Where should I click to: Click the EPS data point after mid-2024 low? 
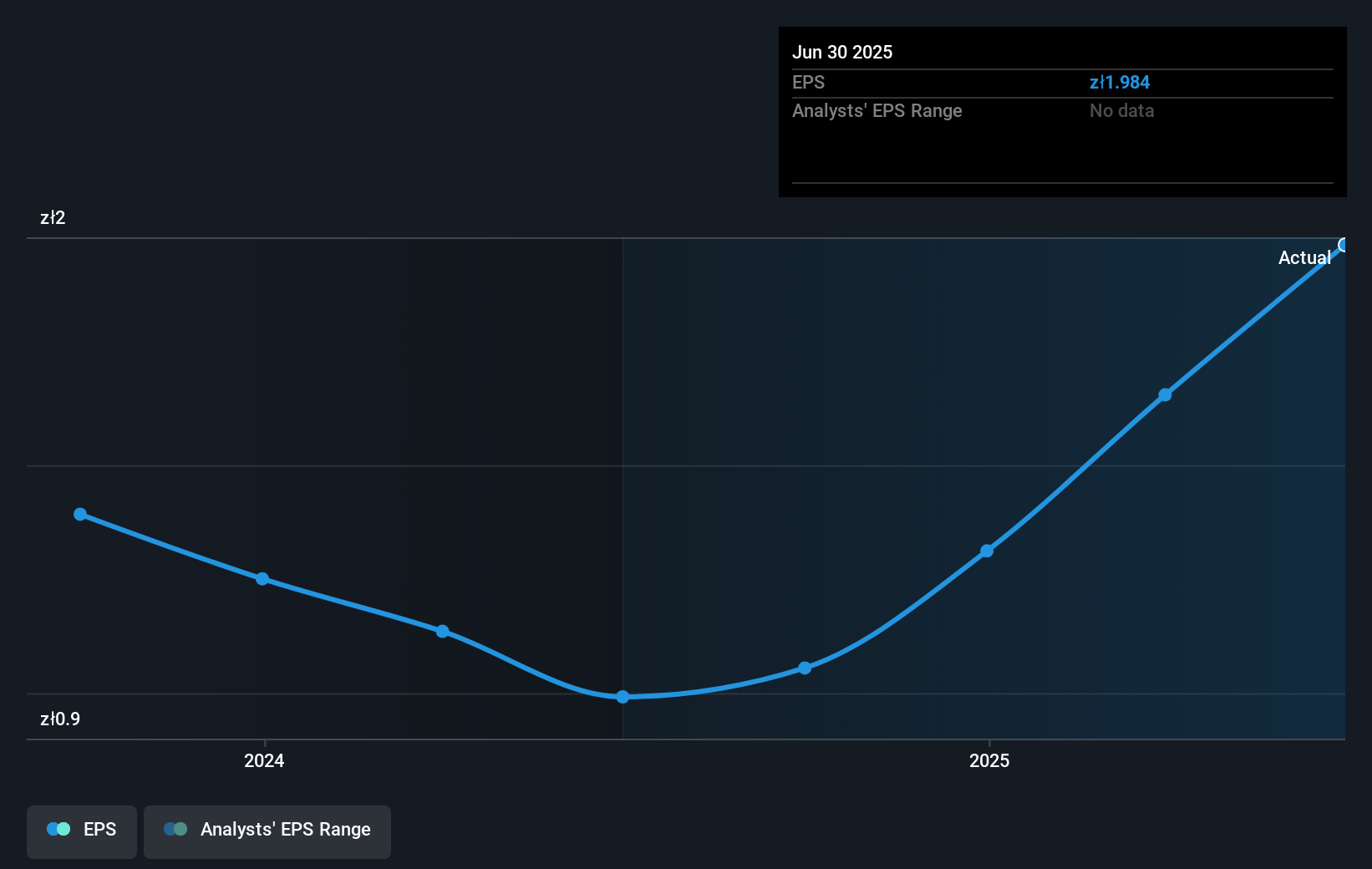(x=805, y=668)
